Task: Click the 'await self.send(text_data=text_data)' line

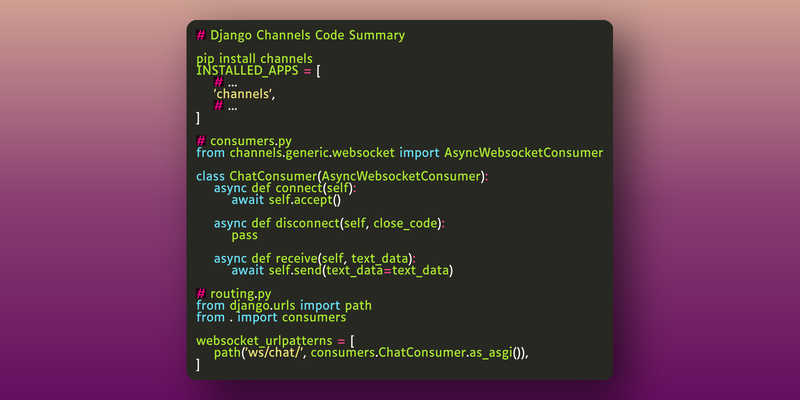Action: point(342,270)
